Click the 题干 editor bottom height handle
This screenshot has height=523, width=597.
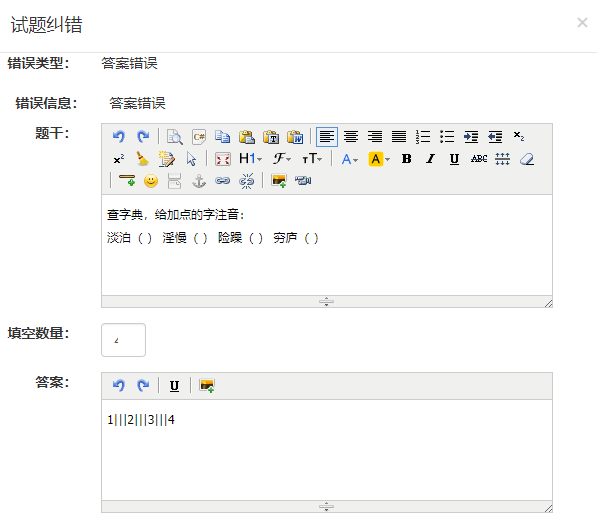pos(326,301)
